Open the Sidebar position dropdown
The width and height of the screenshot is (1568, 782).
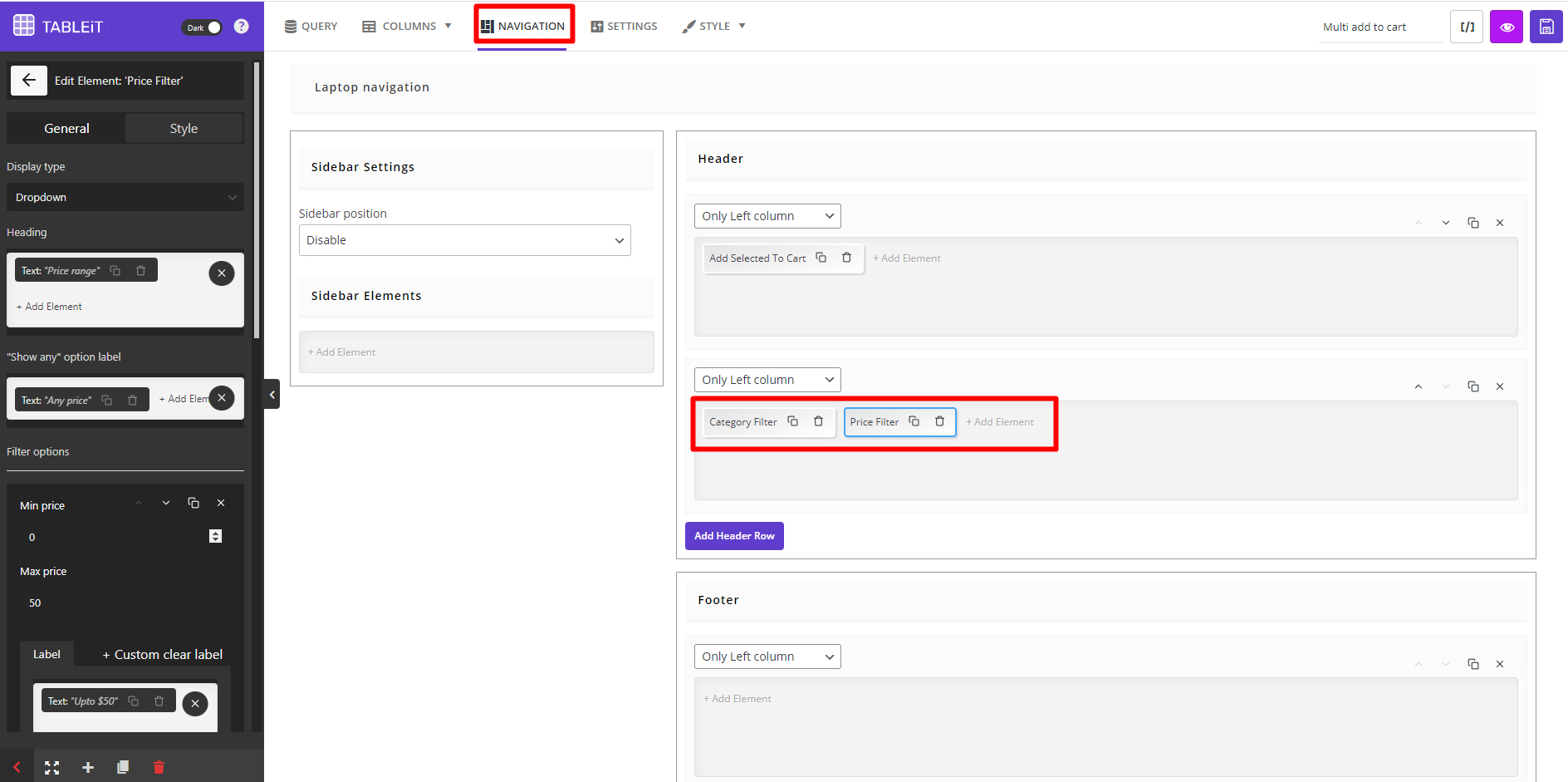click(465, 240)
